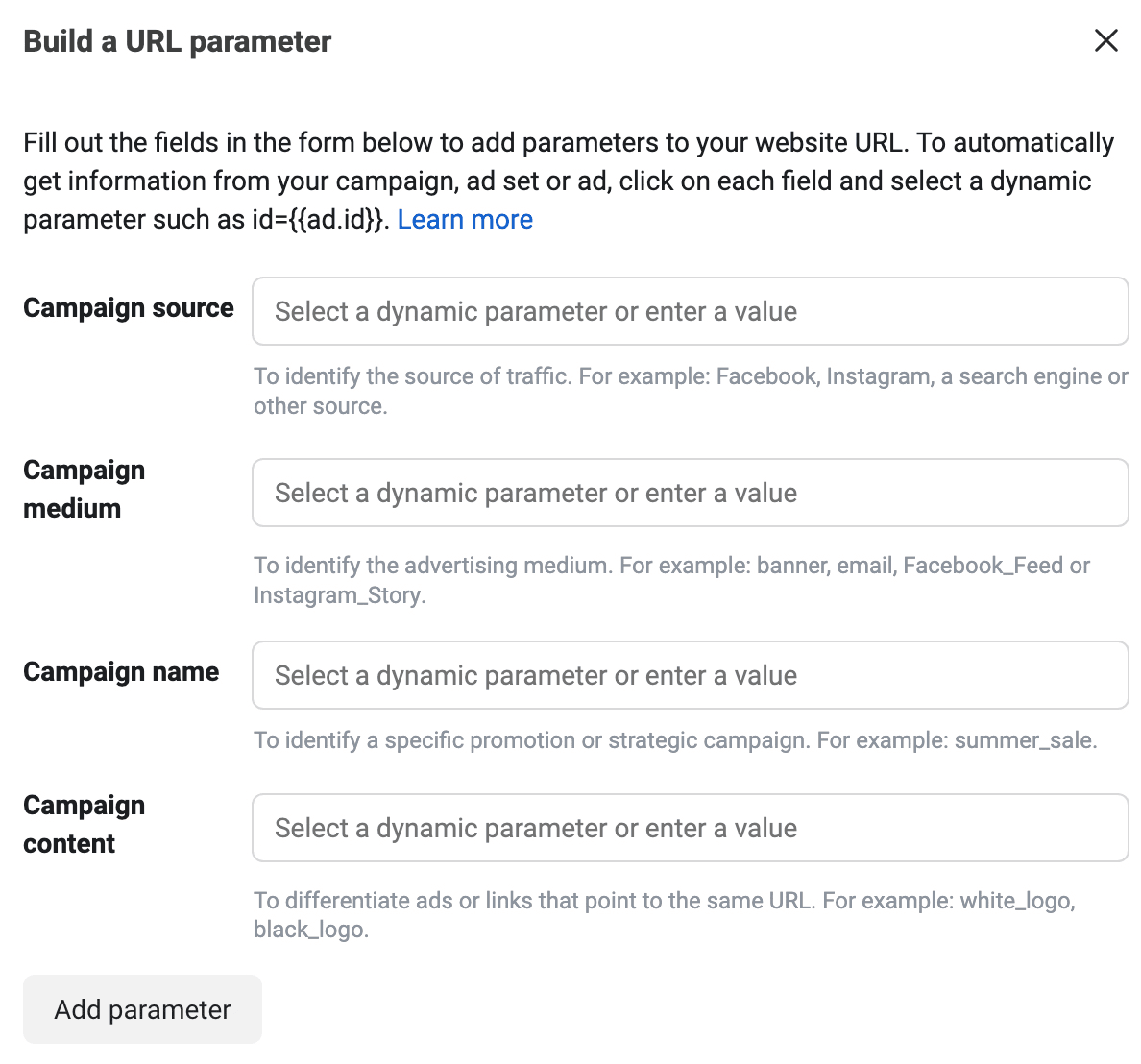The height and width of the screenshot is (1064, 1141).
Task: Open Campaign content dynamic parameter field
Action: point(690,828)
